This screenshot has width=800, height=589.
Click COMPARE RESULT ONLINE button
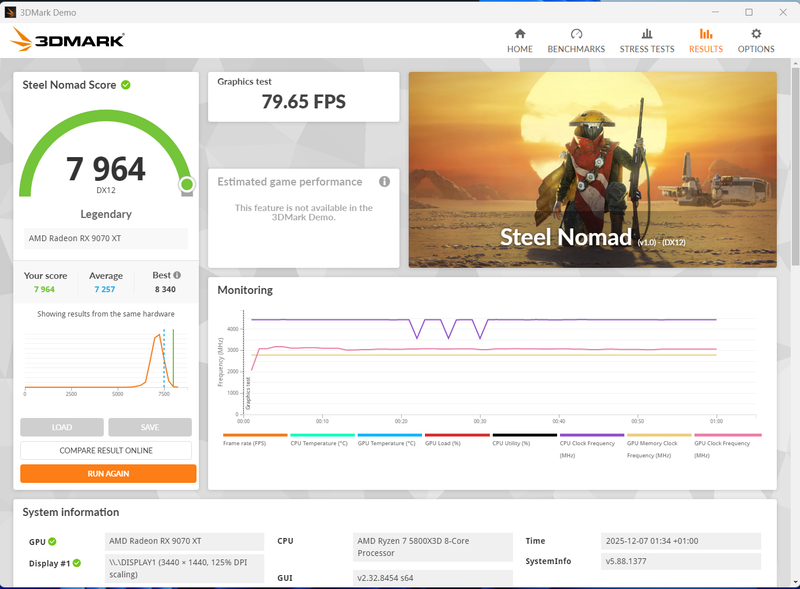coord(106,451)
